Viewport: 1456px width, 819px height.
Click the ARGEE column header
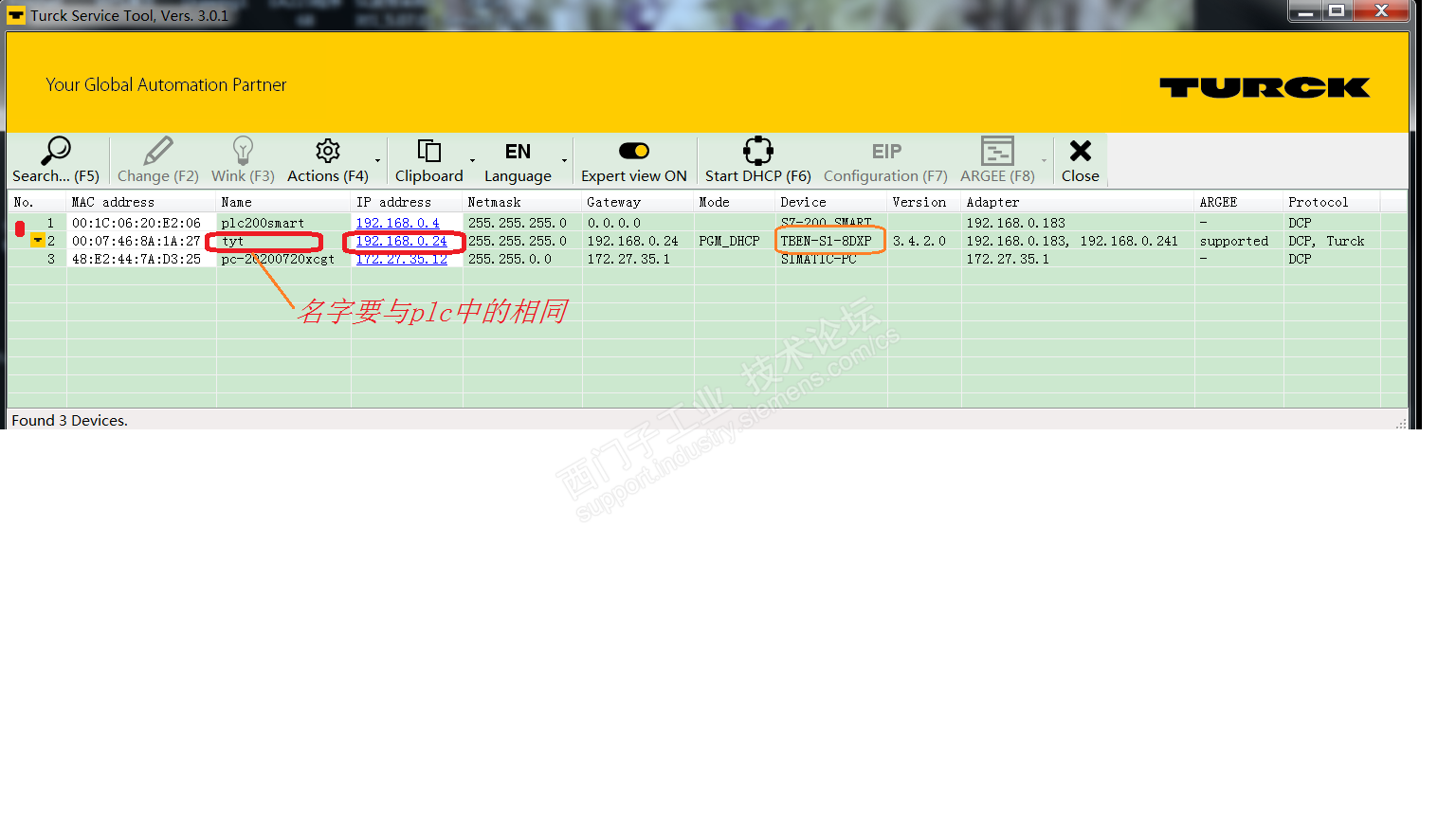click(x=1239, y=202)
